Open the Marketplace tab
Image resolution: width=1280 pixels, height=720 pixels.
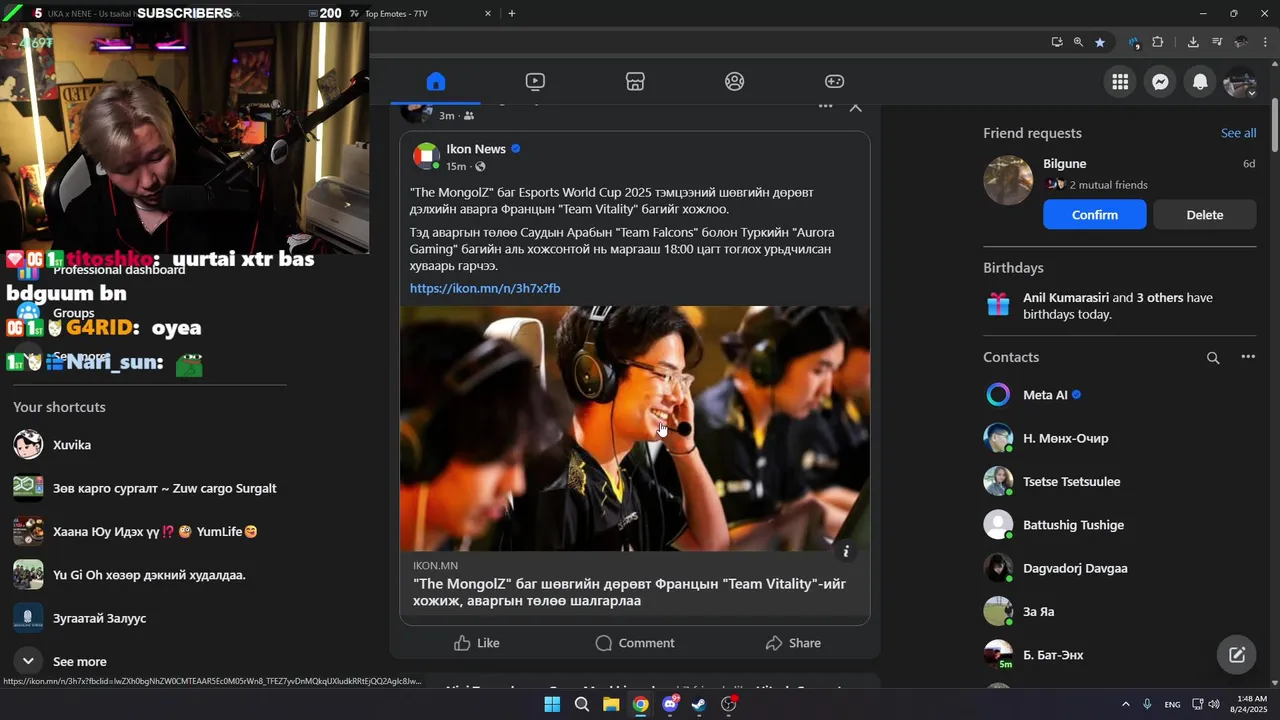click(635, 81)
